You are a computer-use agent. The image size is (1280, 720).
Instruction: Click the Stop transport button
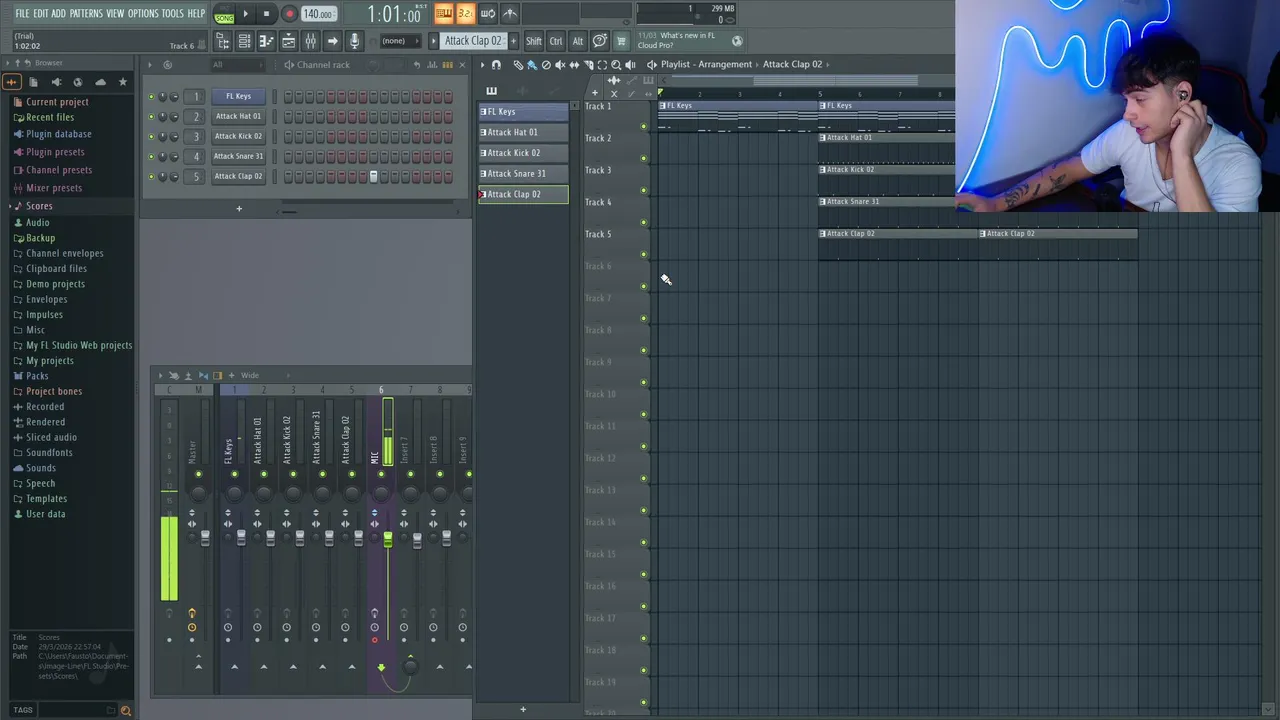pos(266,14)
